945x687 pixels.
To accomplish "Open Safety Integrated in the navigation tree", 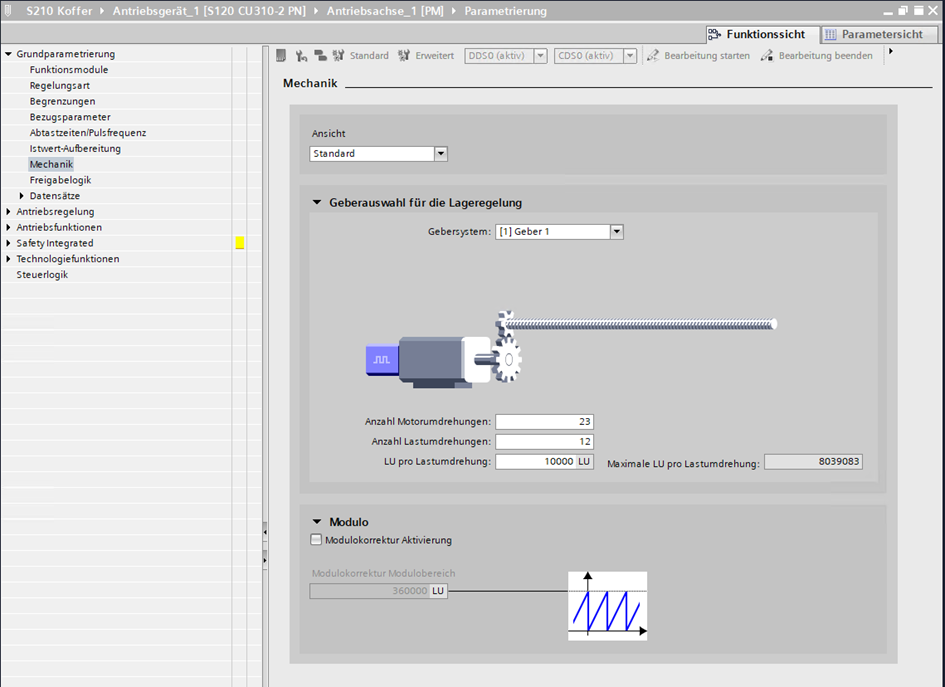I will pyautogui.click(x=55, y=243).
